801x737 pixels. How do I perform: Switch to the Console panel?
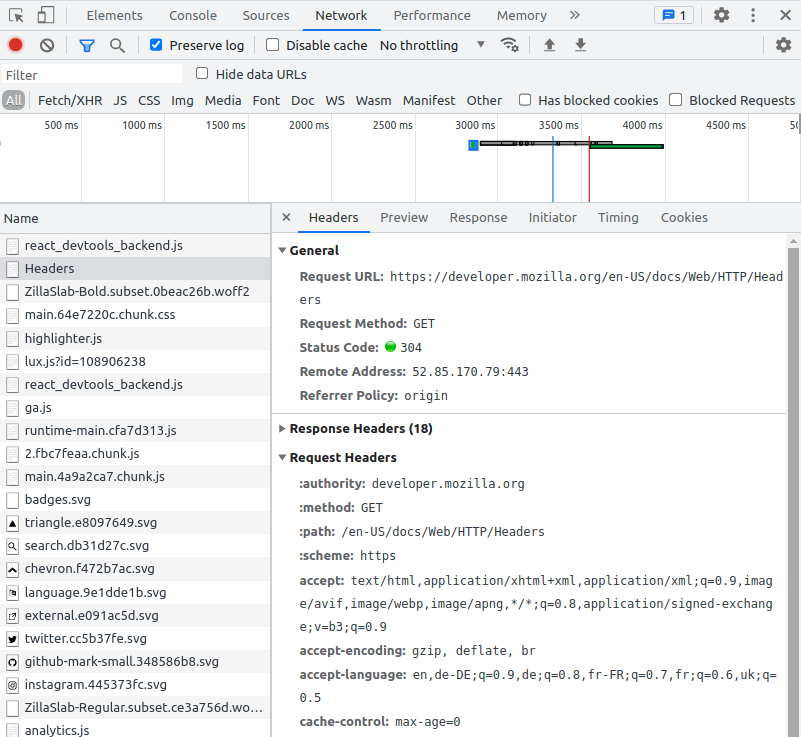193,15
